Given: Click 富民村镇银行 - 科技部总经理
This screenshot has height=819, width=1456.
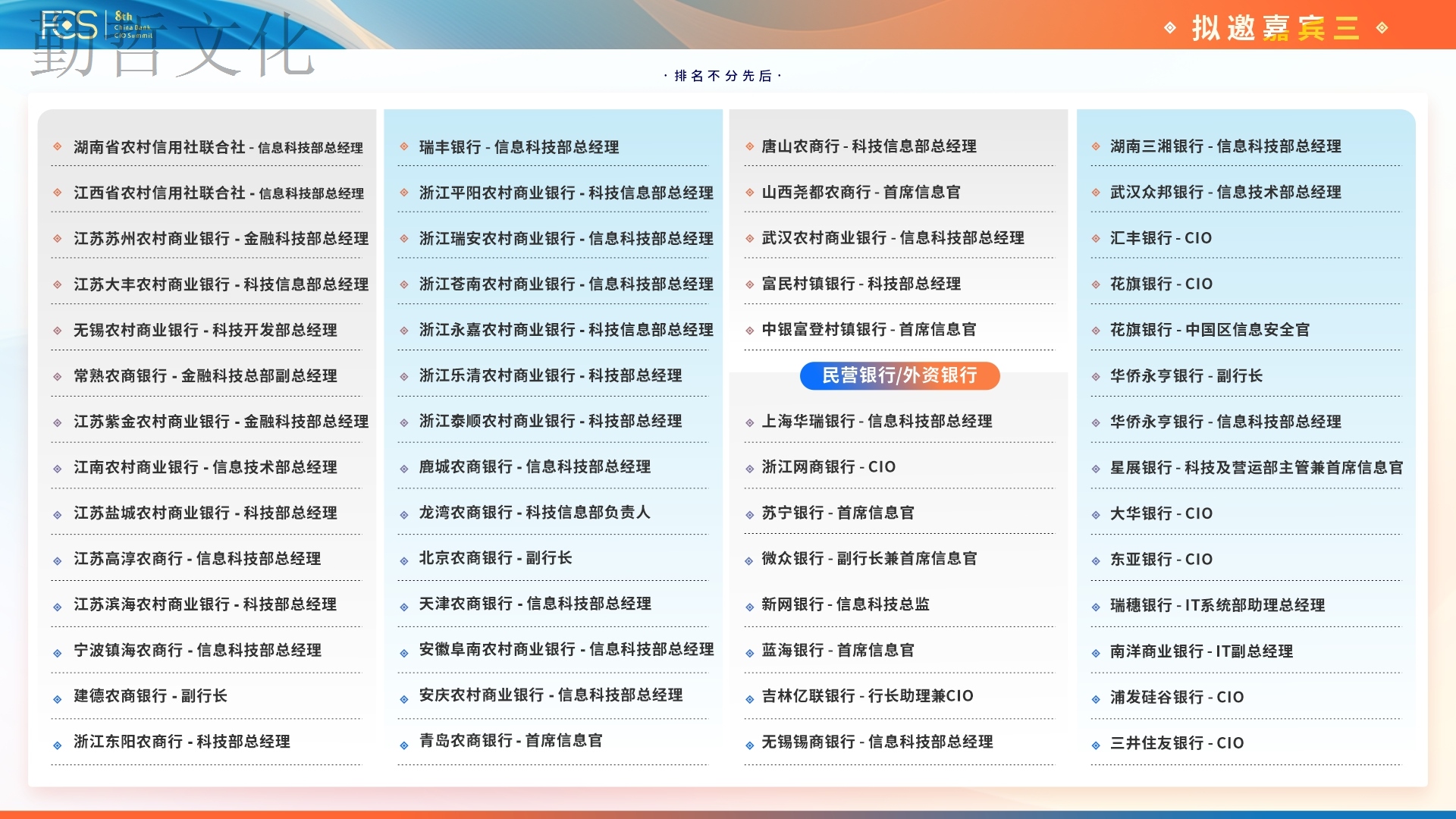Looking at the screenshot, I should [x=861, y=284].
